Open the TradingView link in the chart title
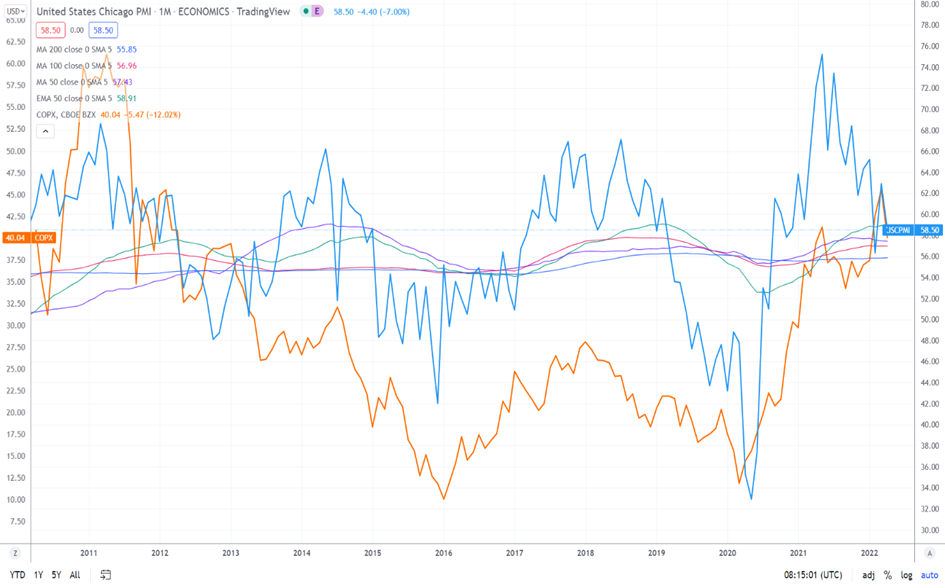Screen dimensions: 945x588 click(x=262, y=11)
